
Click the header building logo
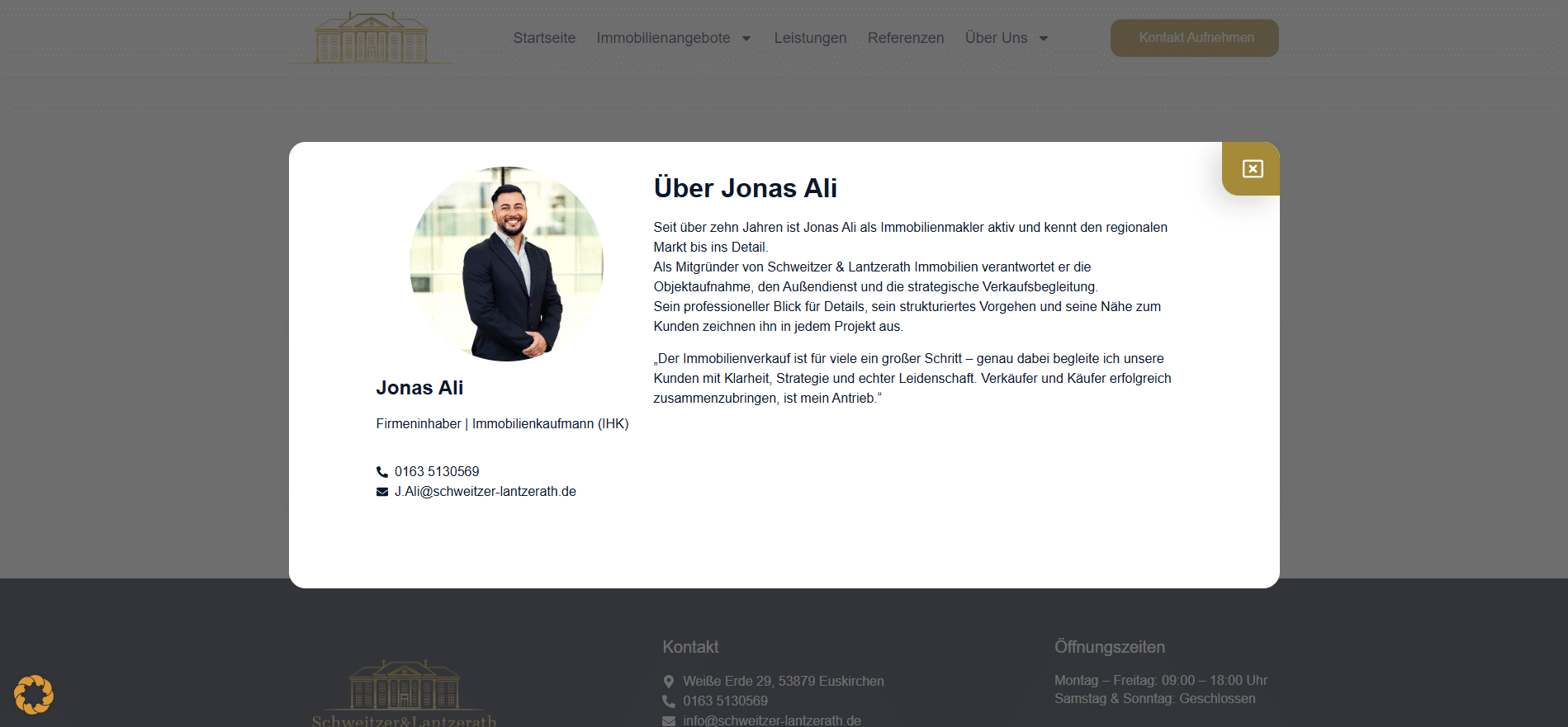pyautogui.click(x=372, y=38)
